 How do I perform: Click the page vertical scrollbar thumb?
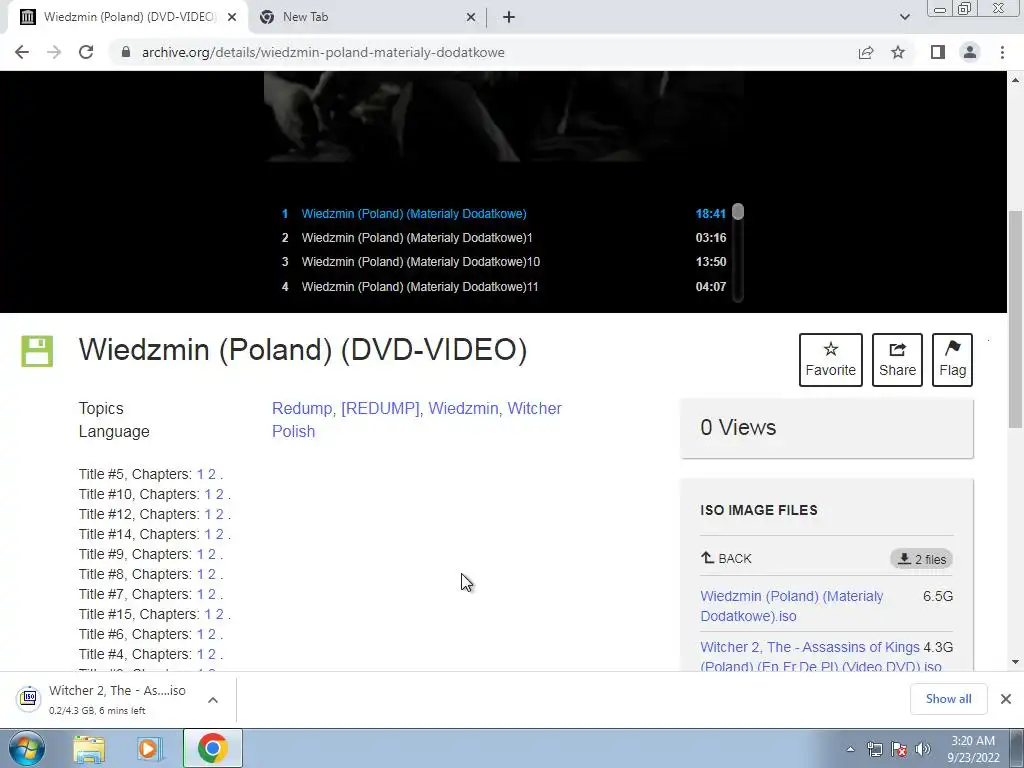coord(1015,320)
